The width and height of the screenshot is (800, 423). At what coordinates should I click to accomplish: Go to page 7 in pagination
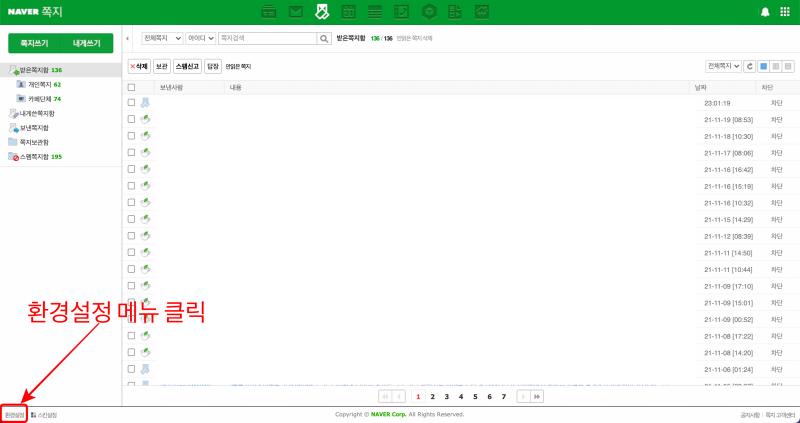tap(504, 396)
